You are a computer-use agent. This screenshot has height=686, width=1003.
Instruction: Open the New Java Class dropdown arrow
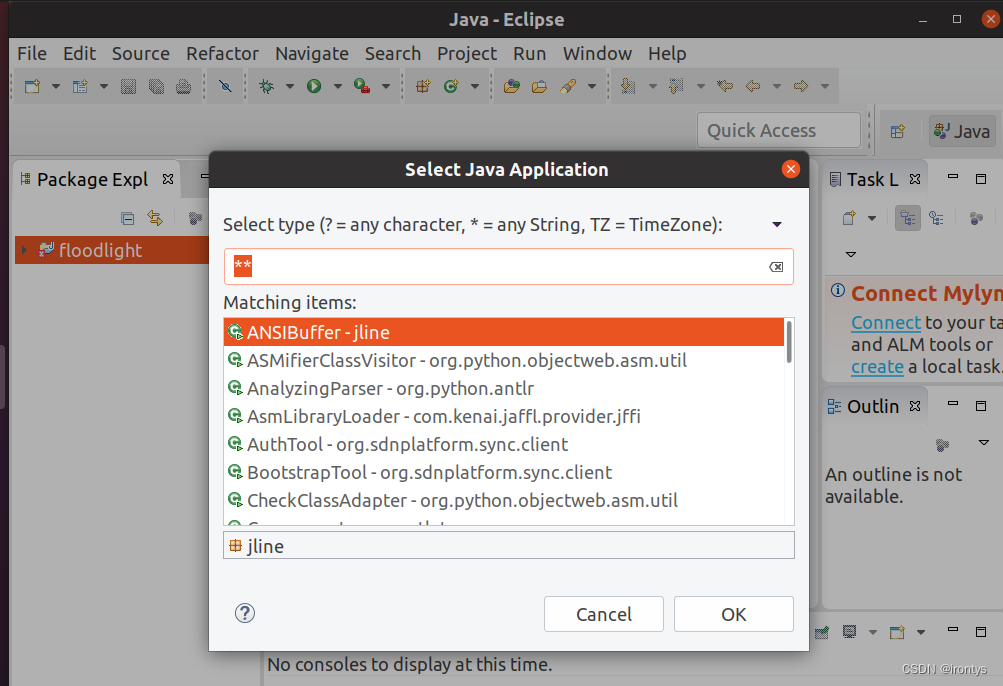click(x=475, y=86)
